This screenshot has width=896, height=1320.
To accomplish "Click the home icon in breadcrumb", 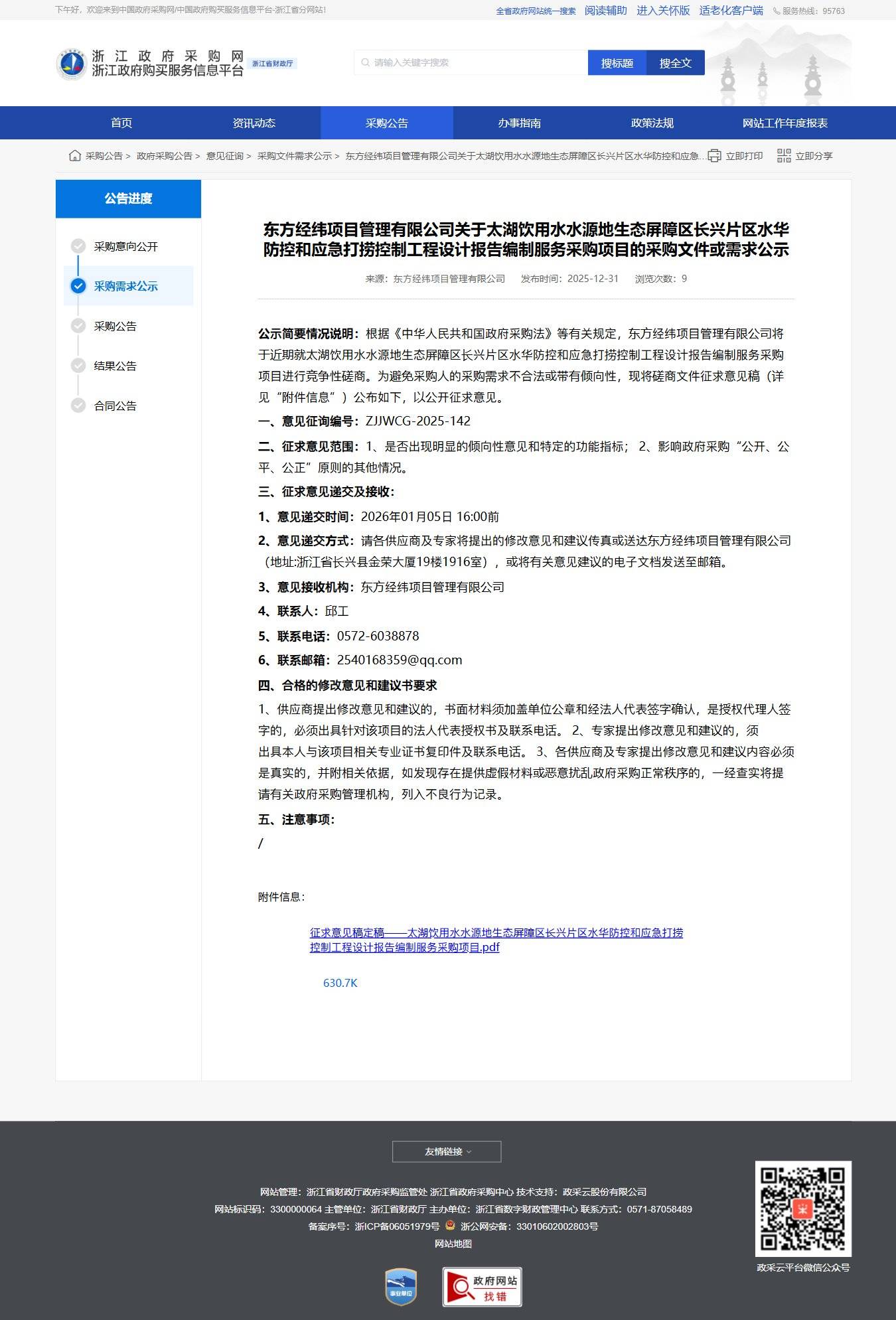I will point(75,156).
